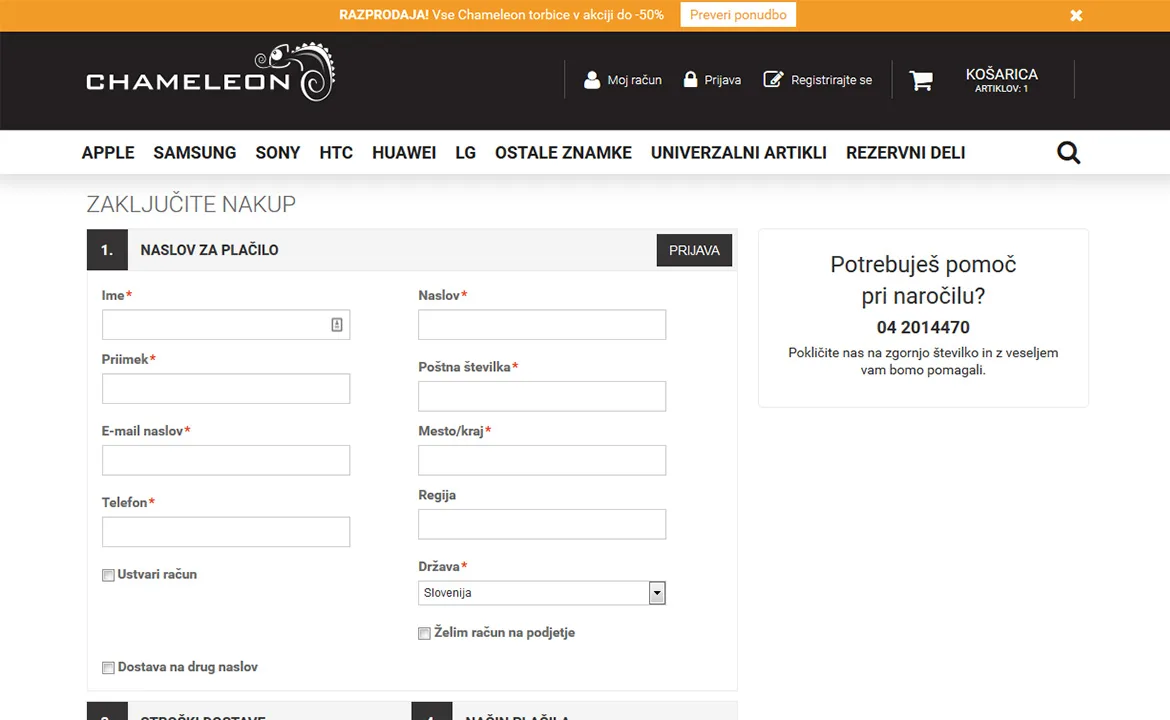The height and width of the screenshot is (720, 1170).
Task: Open the KOŠARICA cart summary
Action: point(1001,80)
